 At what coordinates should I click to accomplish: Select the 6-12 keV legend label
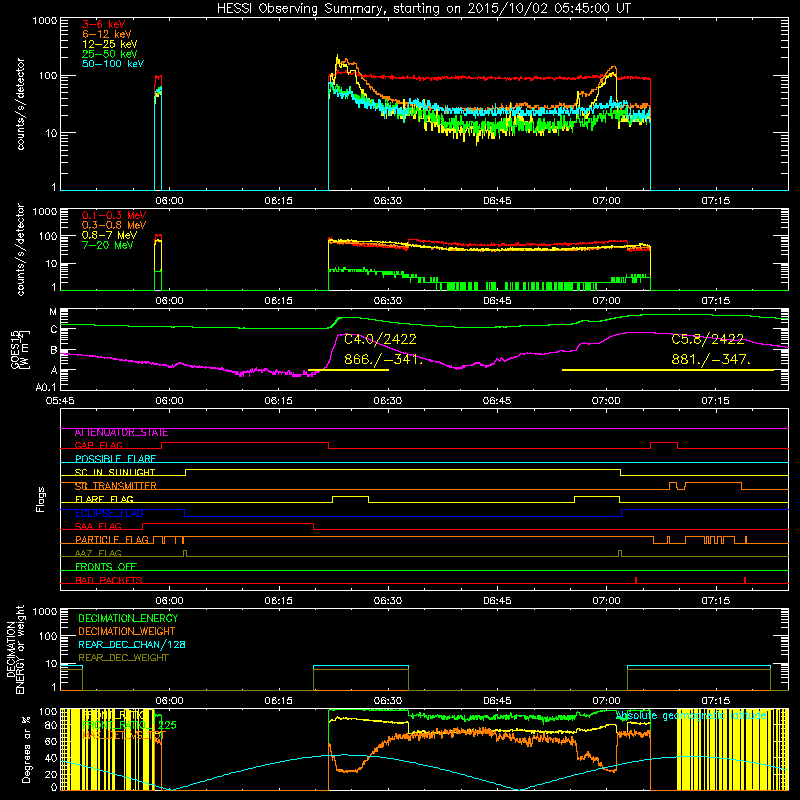pos(107,34)
